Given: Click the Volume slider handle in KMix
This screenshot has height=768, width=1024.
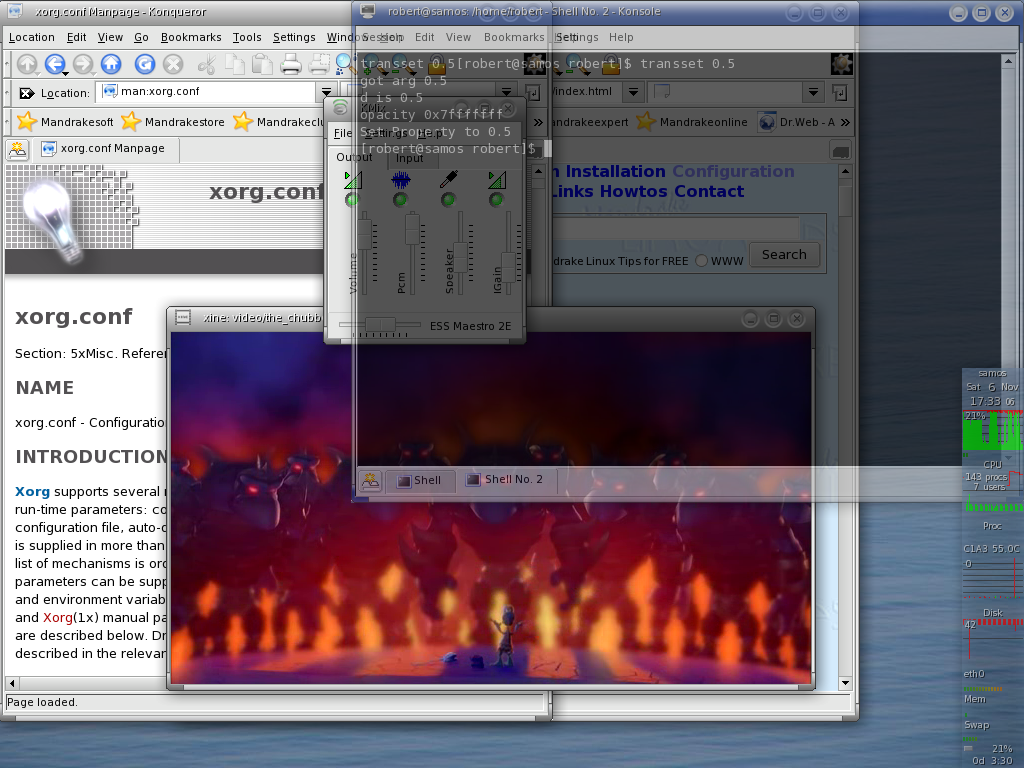Looking at the screenshot, I should click(x=364, y=233).
